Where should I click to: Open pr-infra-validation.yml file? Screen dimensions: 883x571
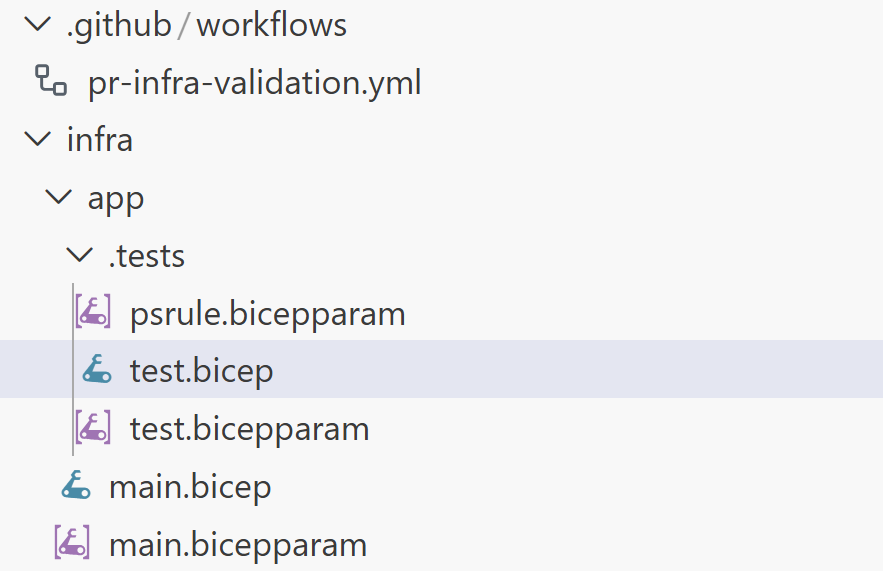254,82
